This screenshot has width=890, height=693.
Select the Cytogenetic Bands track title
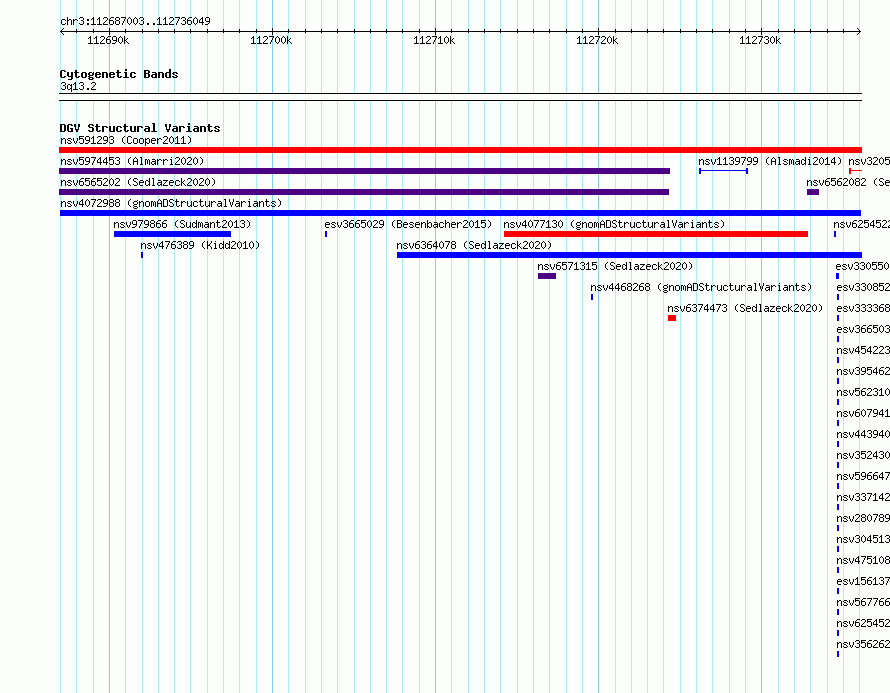119,74
